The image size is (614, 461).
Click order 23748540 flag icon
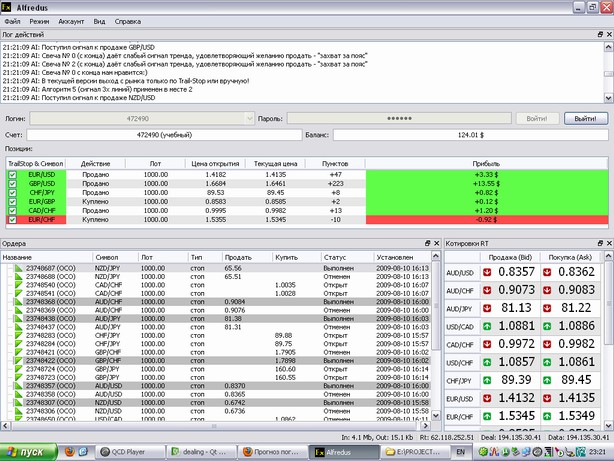click(x=18, y=285)
